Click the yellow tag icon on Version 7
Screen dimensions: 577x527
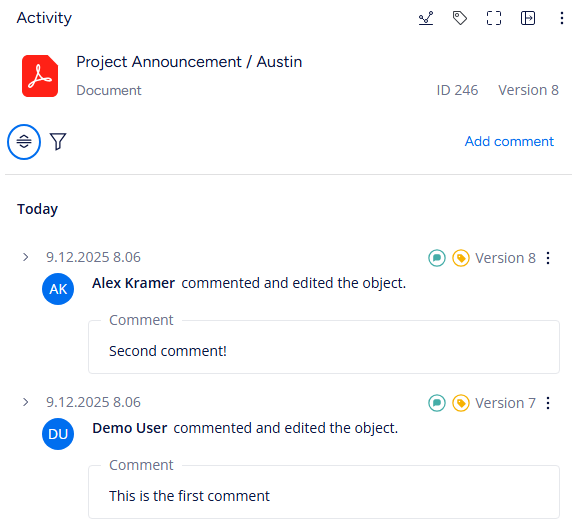click(x=461, y=403)
